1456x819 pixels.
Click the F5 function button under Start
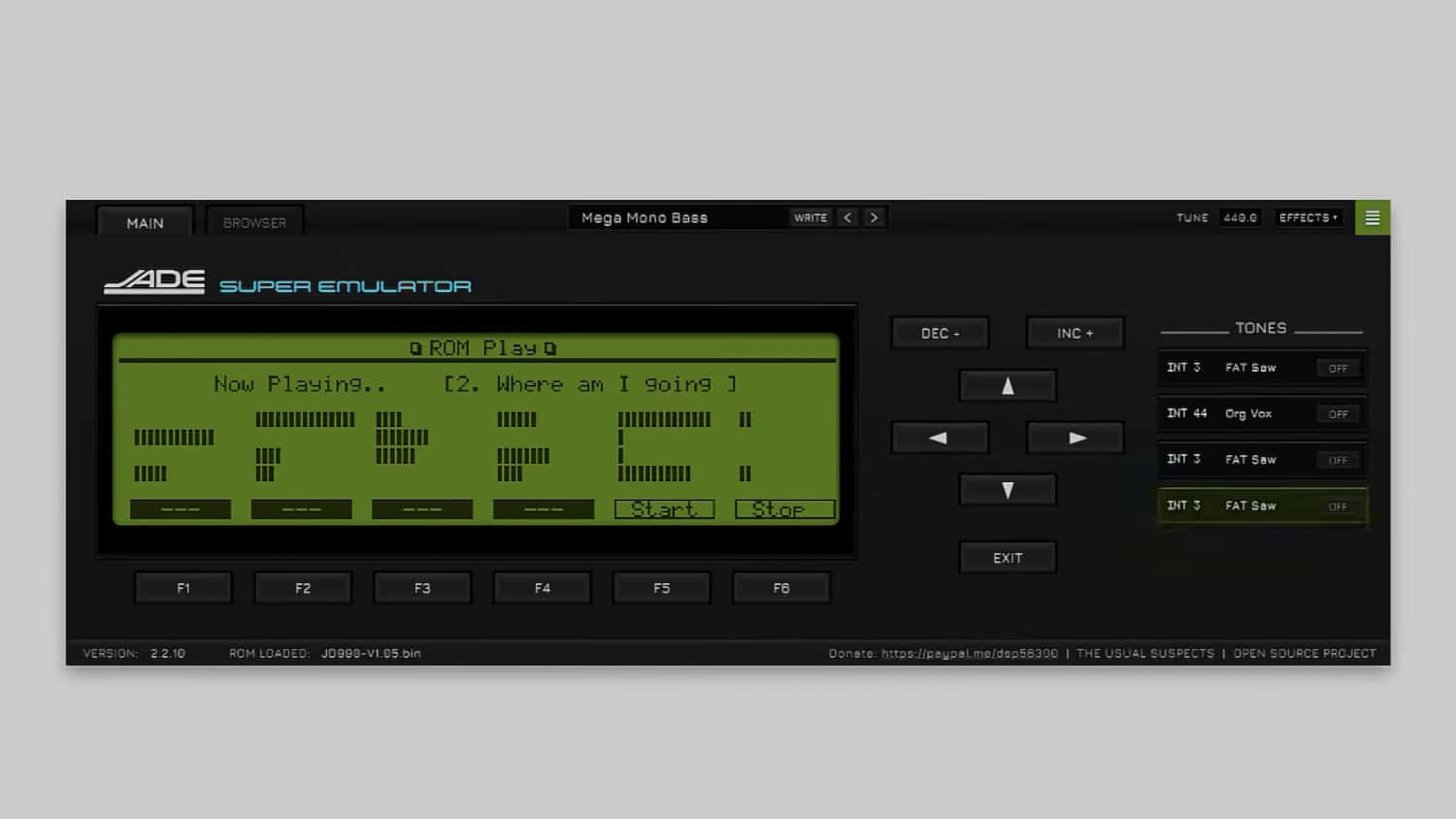click(x=662, y=588)
